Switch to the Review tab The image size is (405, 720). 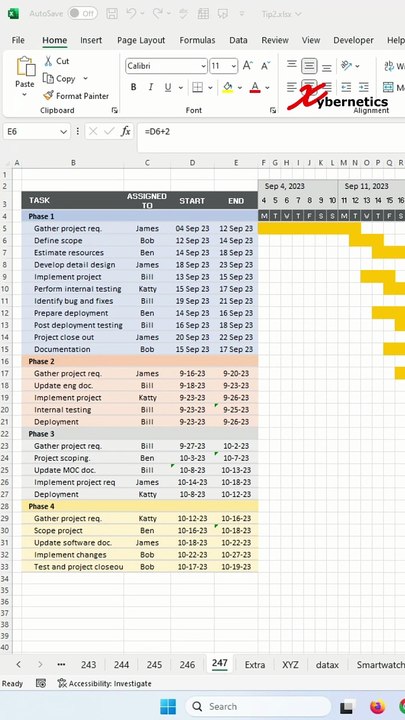click(x=275, y=40)
